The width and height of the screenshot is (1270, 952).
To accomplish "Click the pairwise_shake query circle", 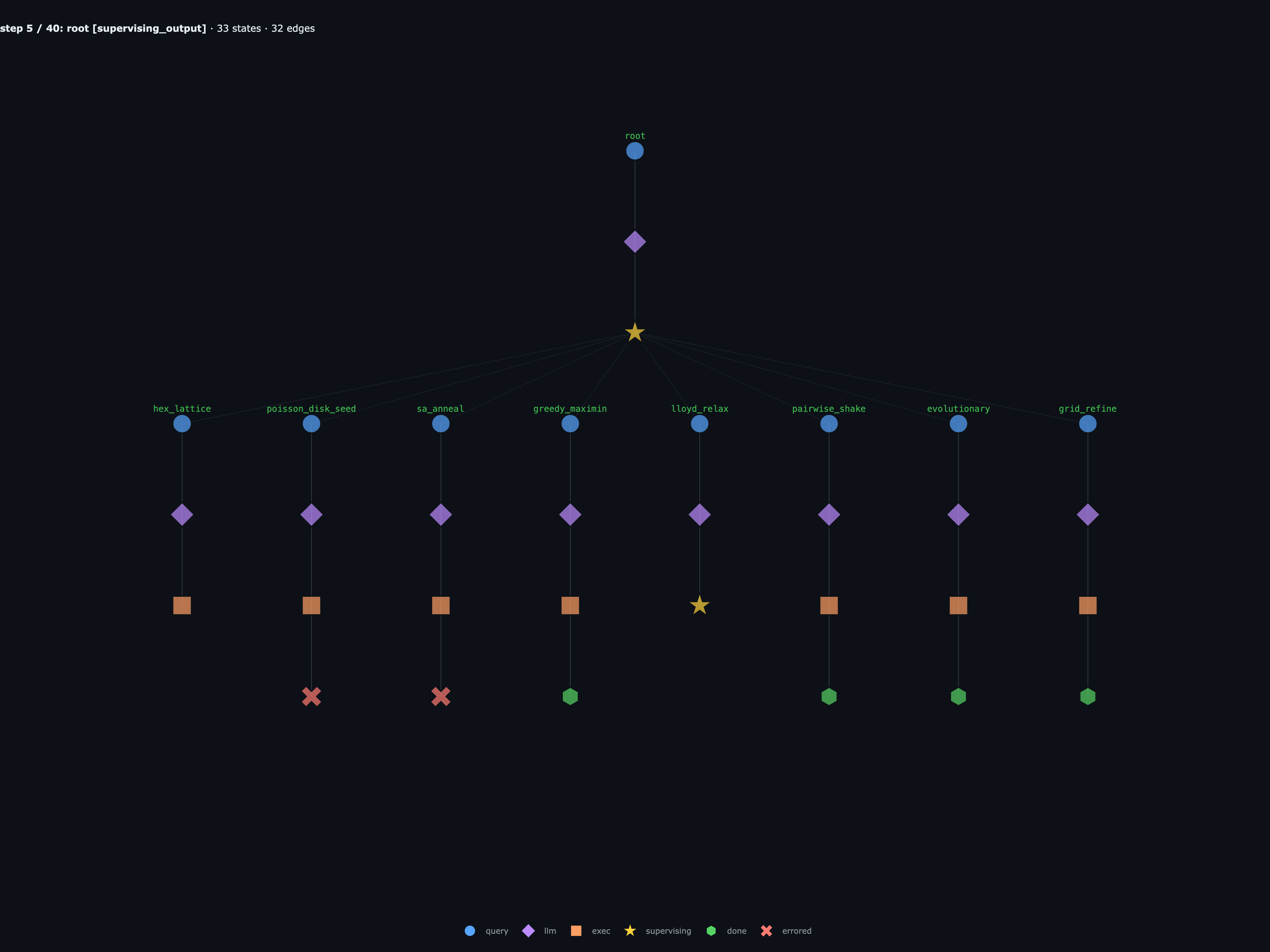I will [x=829, y=423].
